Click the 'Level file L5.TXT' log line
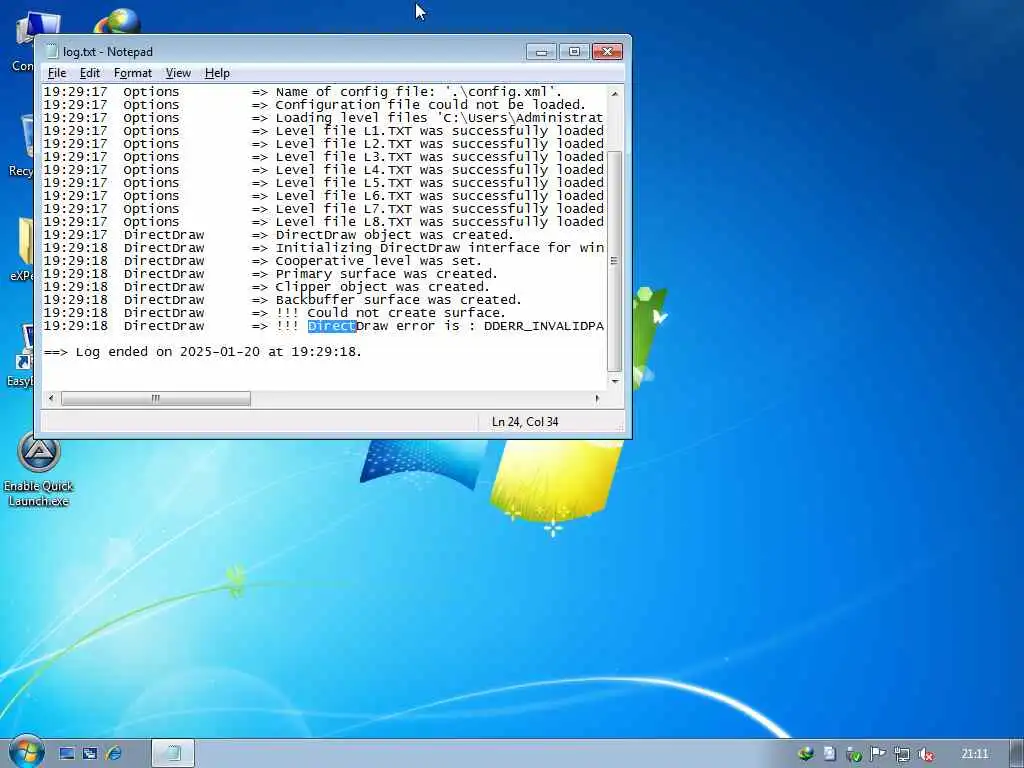This screenshot has height=768, width=1024. pos(324,183)
